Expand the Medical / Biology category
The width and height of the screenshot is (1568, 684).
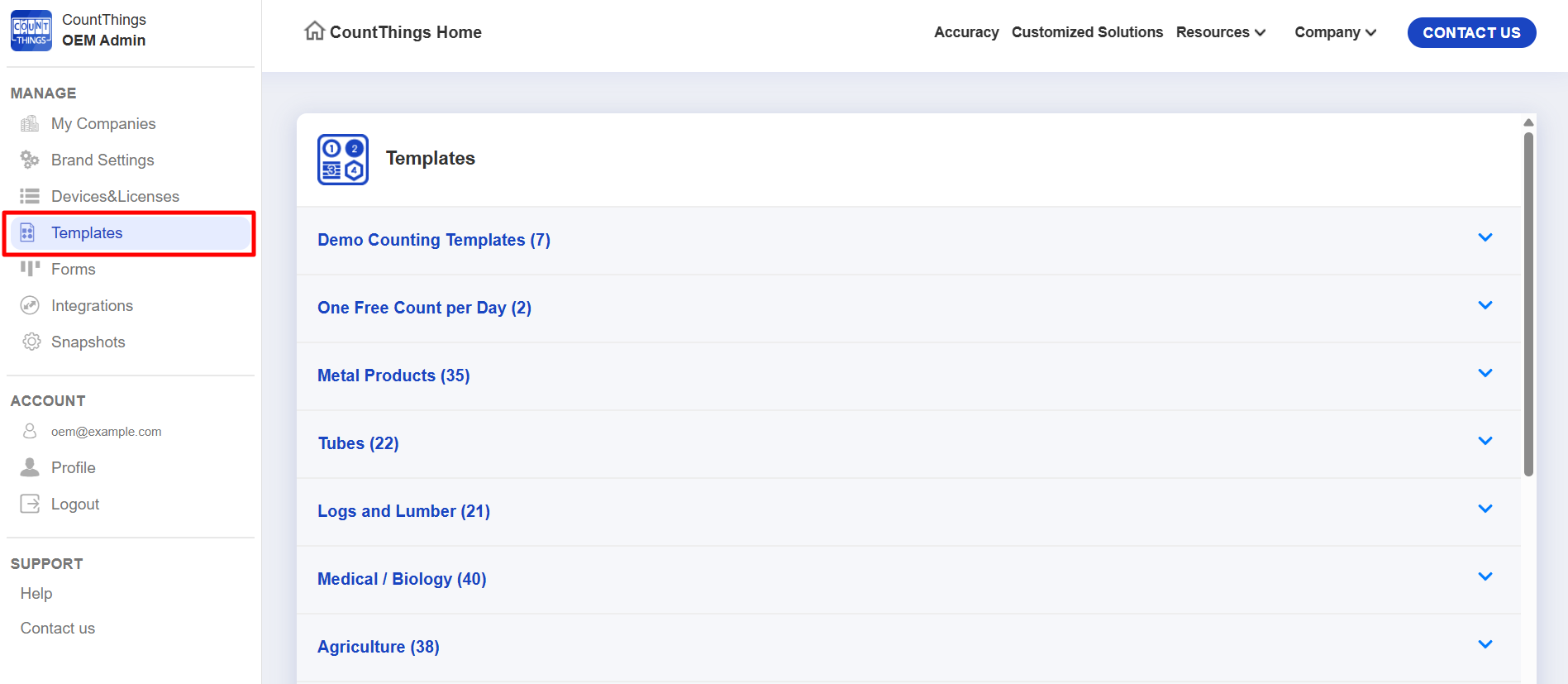1485,577
